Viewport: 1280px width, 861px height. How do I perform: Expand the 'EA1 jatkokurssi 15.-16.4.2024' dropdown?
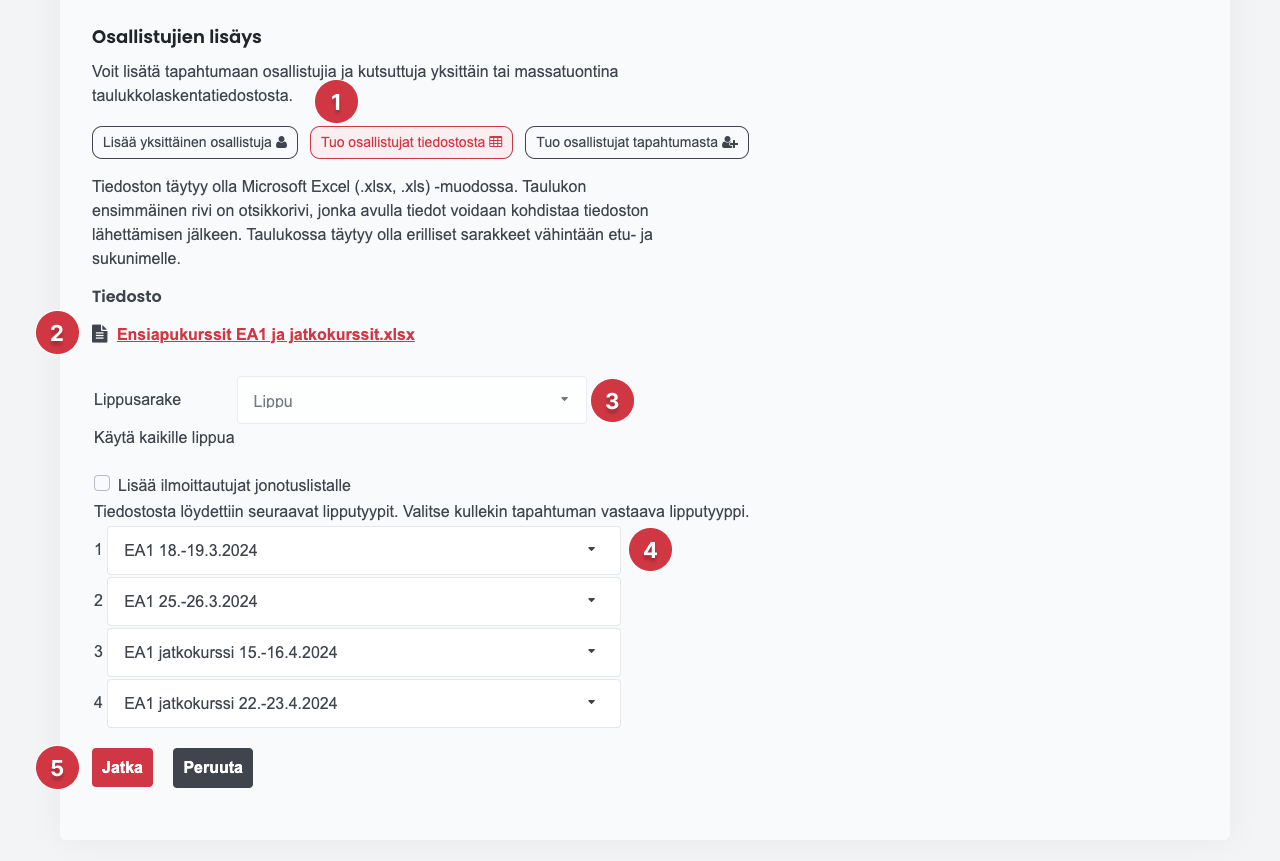click(364, 652)
